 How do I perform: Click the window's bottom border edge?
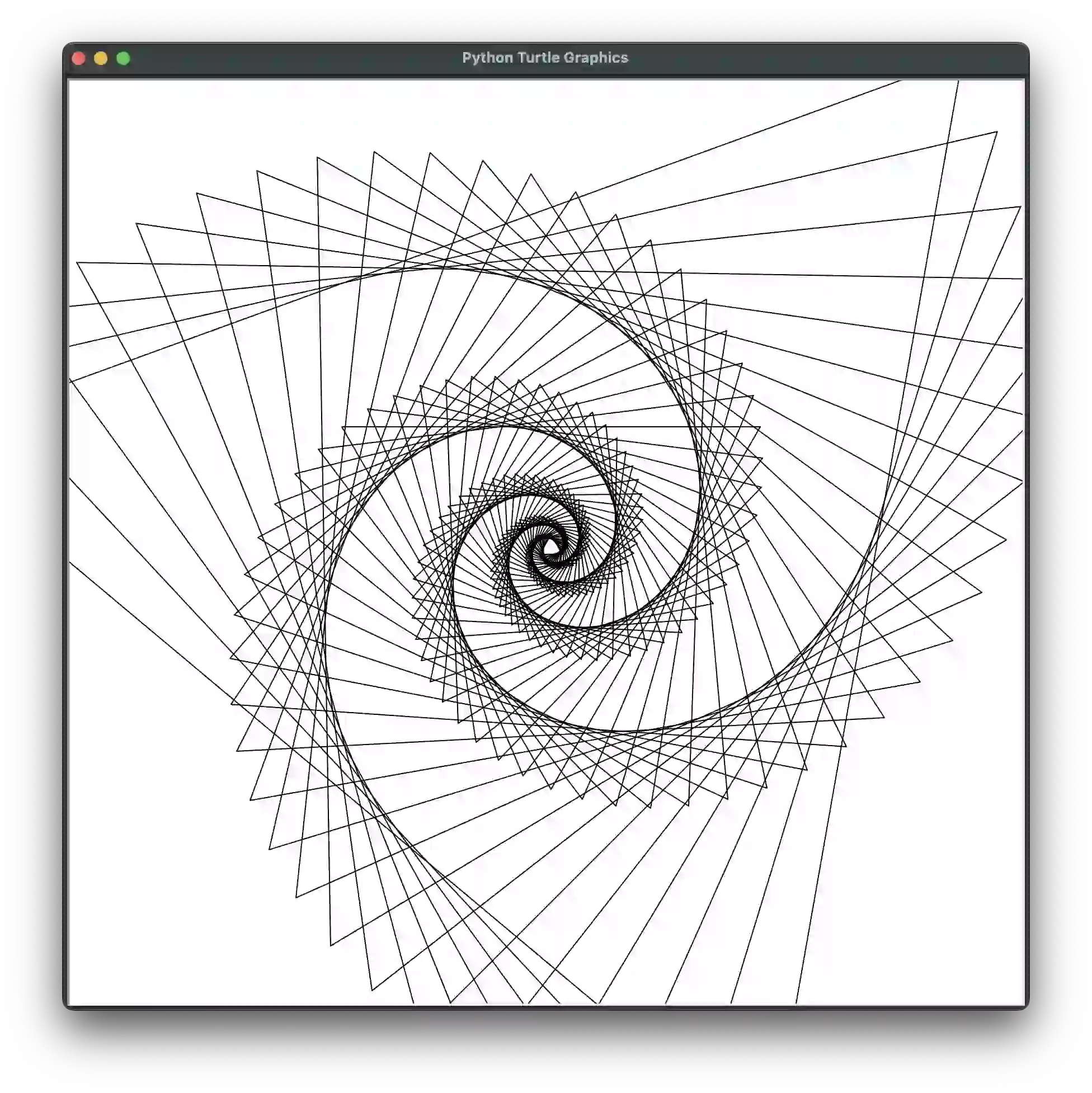tap(545, 1007)
